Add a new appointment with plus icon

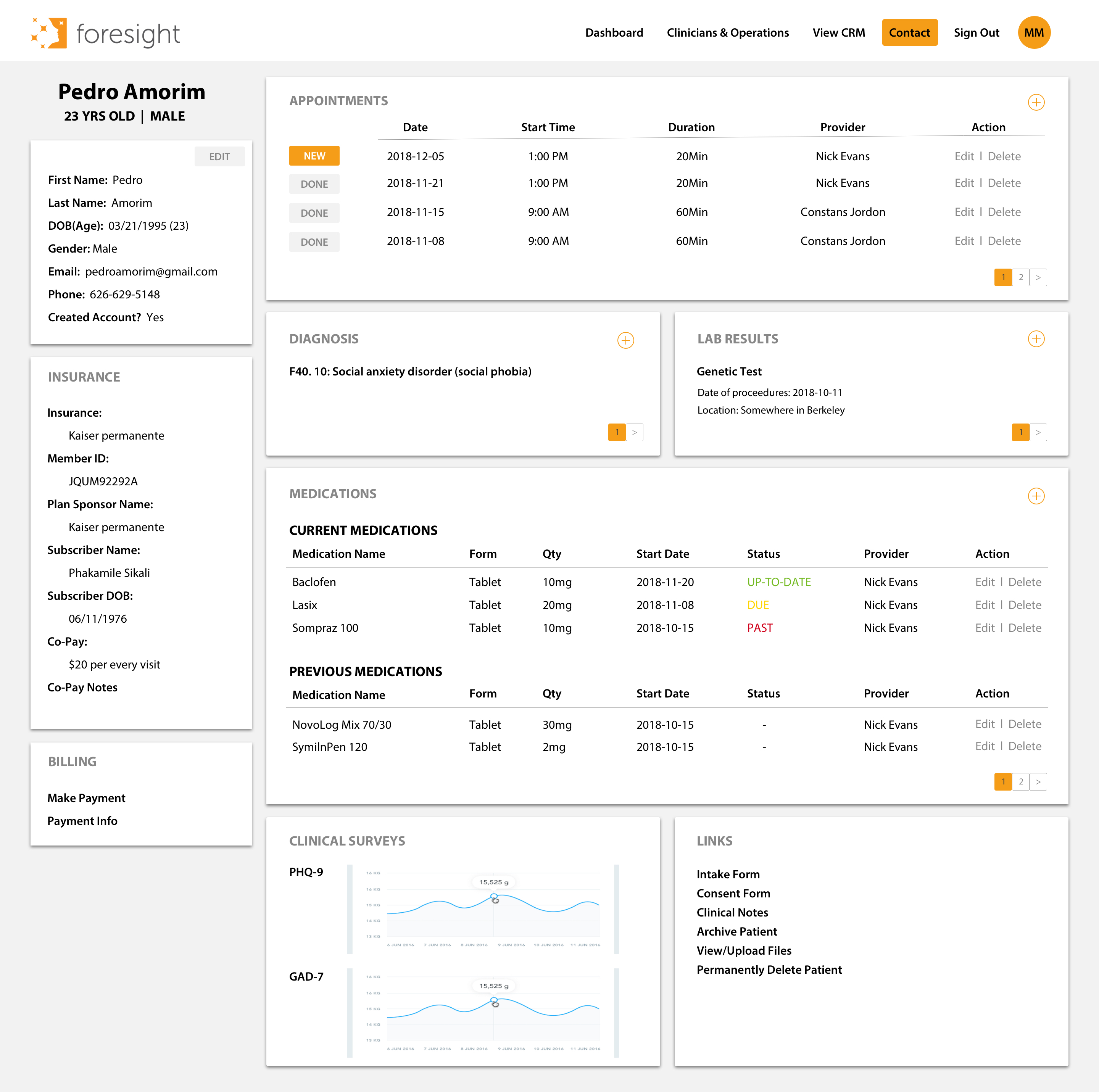click(1036, 102)
